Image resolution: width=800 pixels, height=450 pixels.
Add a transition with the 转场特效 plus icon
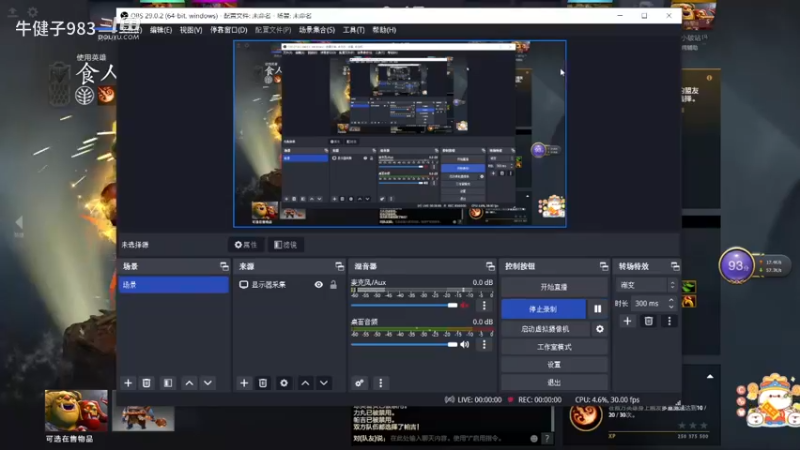click(628, 321)
